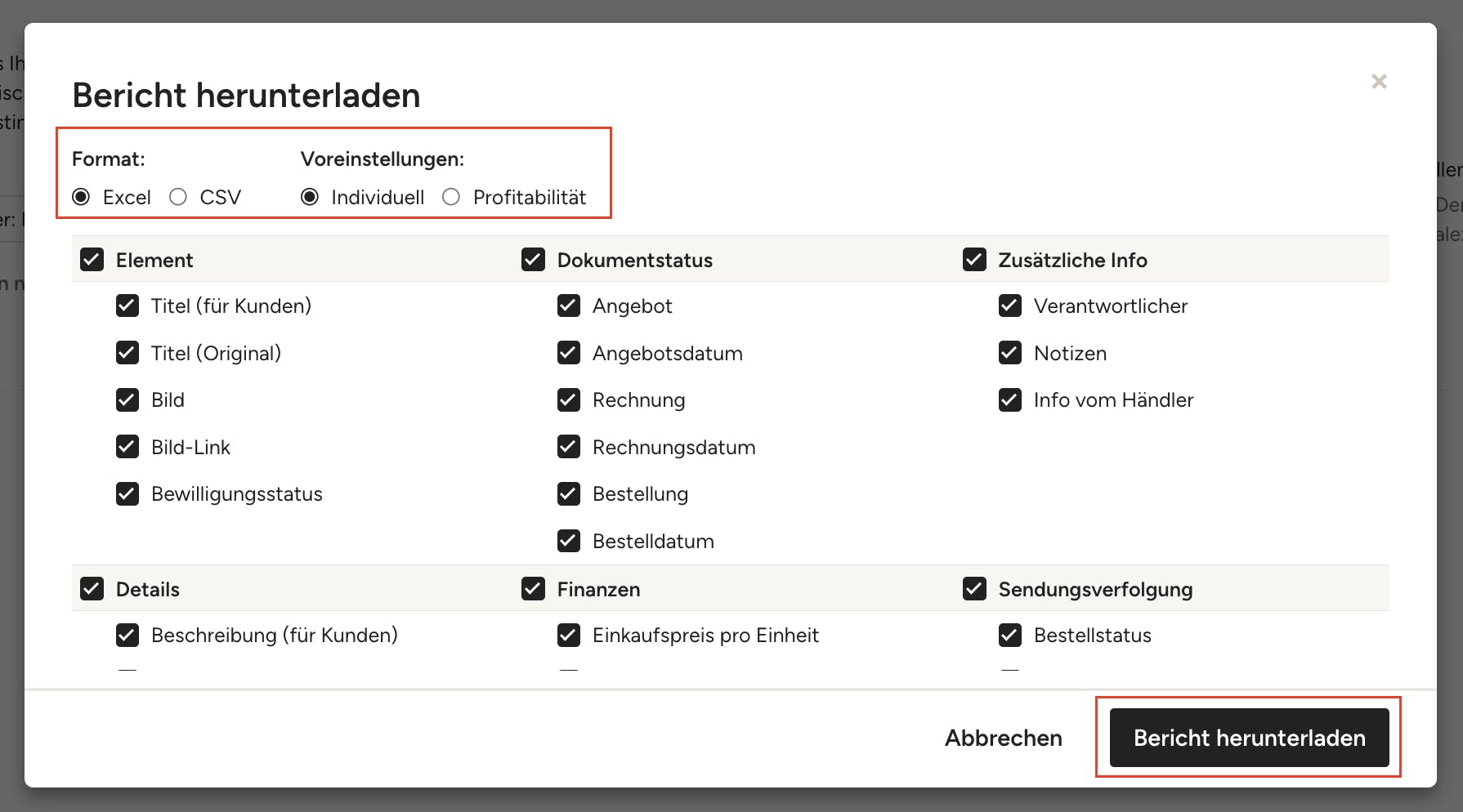1463x812 pixels.
Task: Close the Bericht herunterladen dialog
Action: tap(1379, 82)
